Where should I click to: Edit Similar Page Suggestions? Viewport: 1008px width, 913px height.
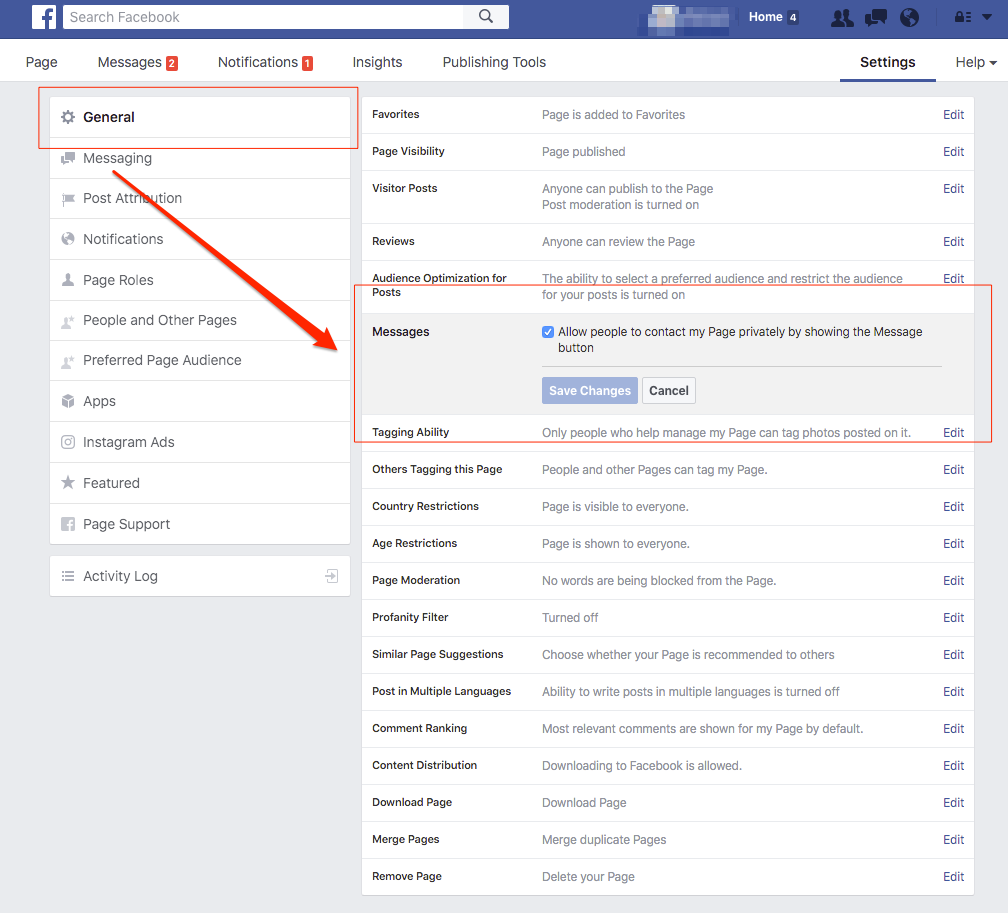[953, 655]
